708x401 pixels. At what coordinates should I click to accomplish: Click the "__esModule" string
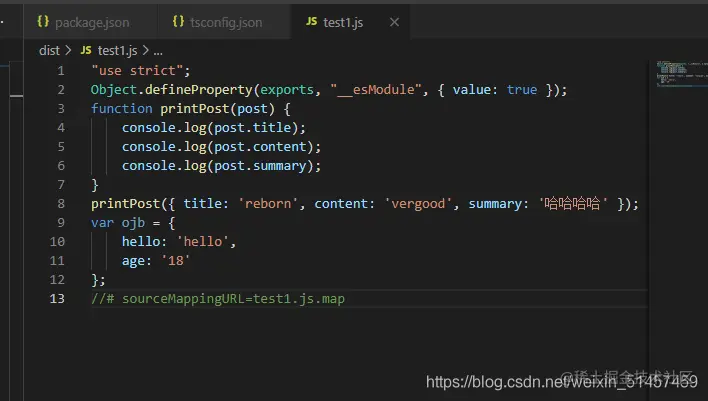click(x=376, y=89)
